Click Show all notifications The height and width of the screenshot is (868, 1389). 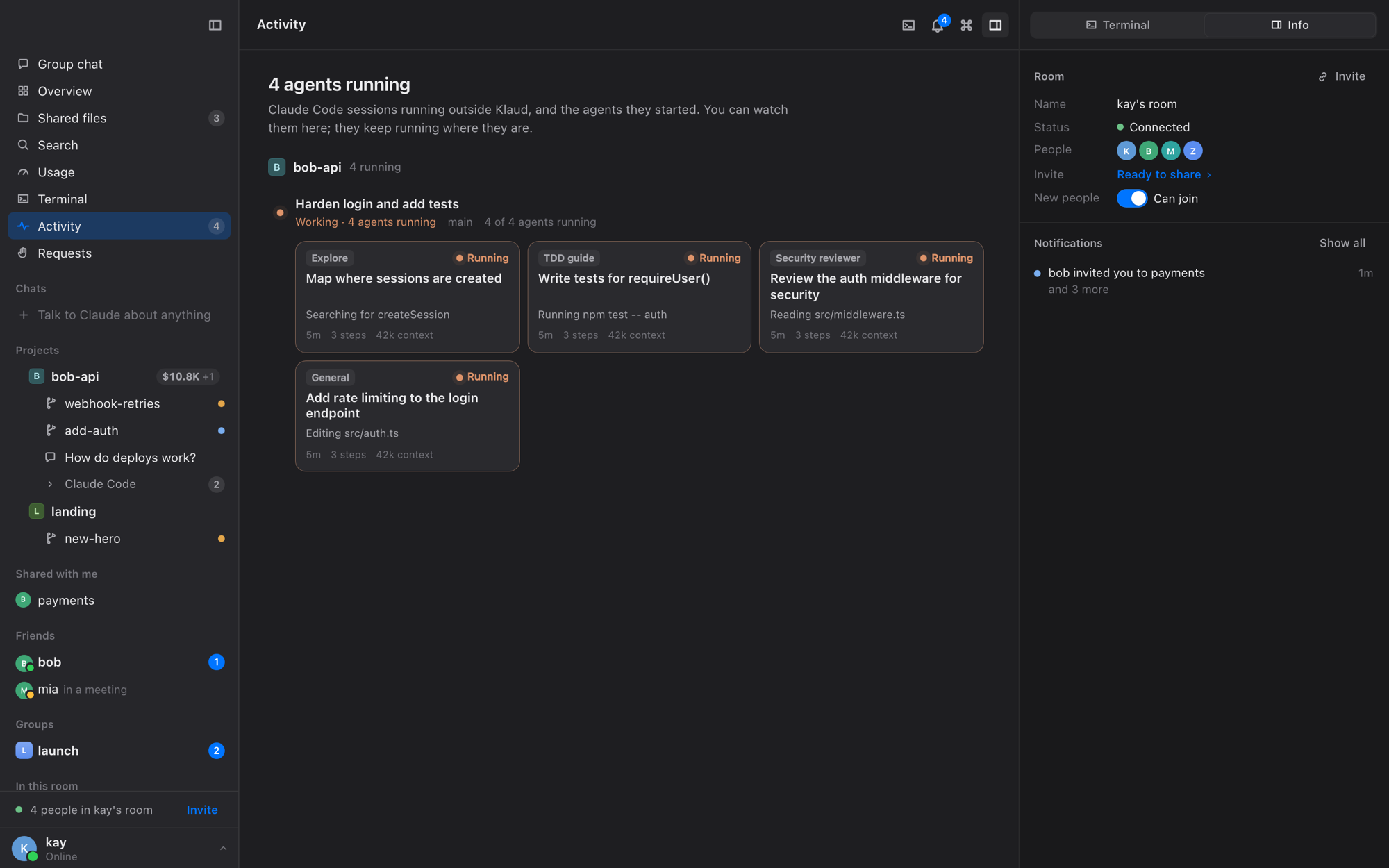(1342, 243)
